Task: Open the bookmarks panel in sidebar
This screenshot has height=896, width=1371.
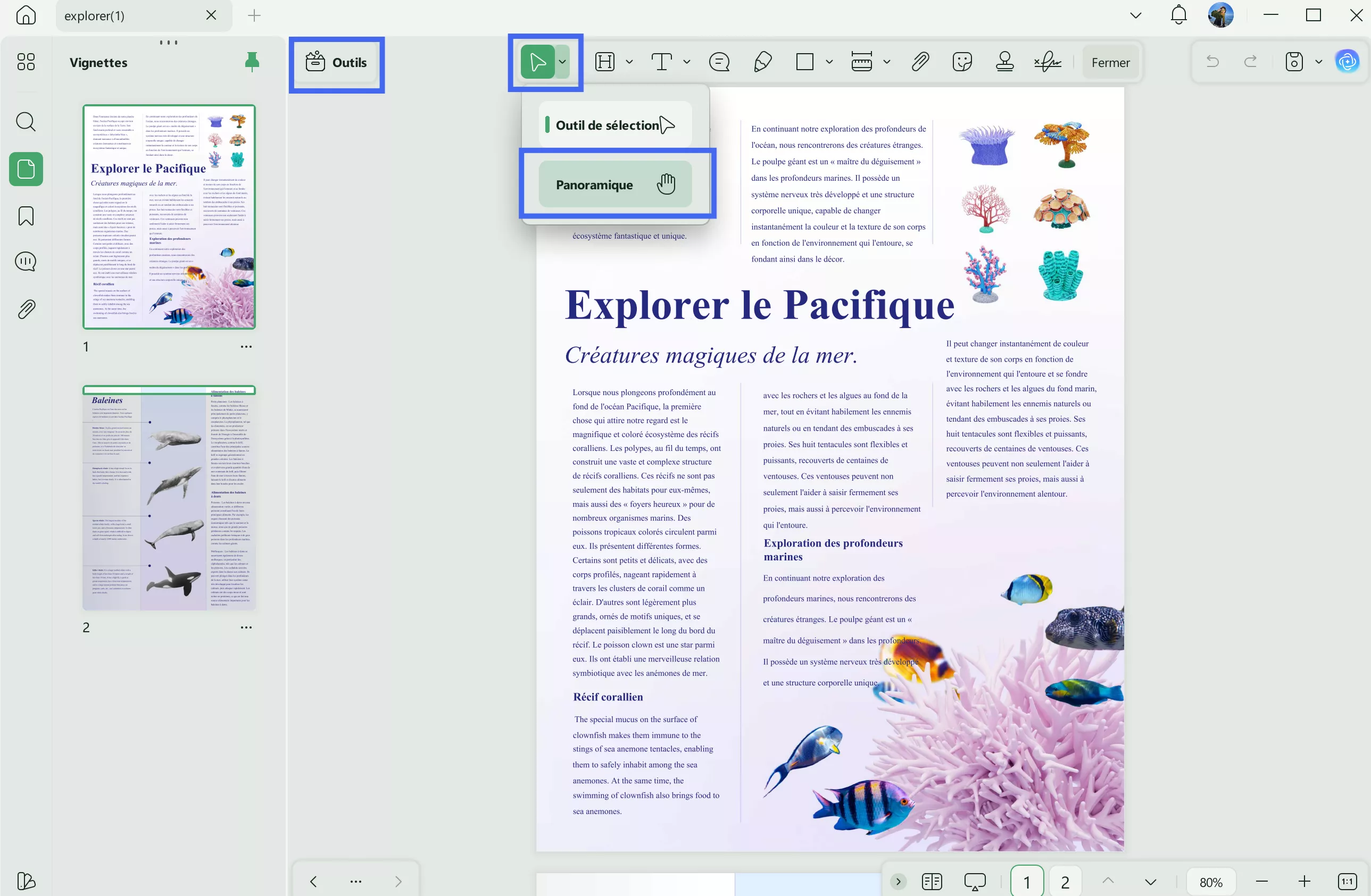Action: (26, 216)
